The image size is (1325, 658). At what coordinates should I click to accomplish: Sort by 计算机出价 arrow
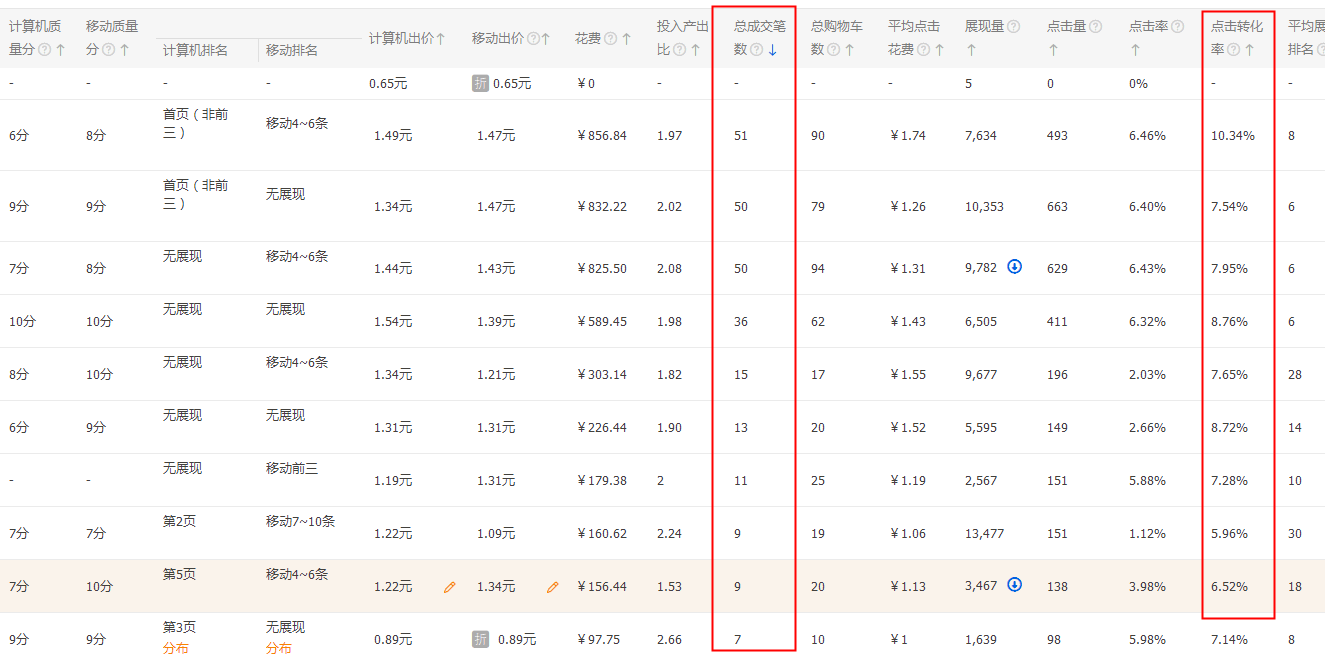pos(441,39)
